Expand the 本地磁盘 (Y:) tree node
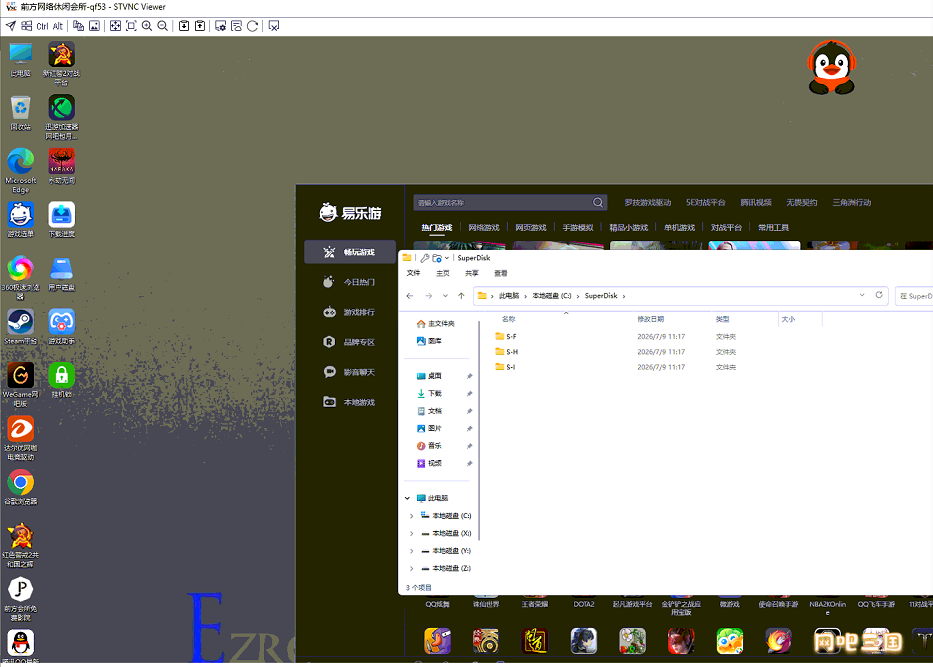This screenshot has height=667, width=933. pos(411,551)
